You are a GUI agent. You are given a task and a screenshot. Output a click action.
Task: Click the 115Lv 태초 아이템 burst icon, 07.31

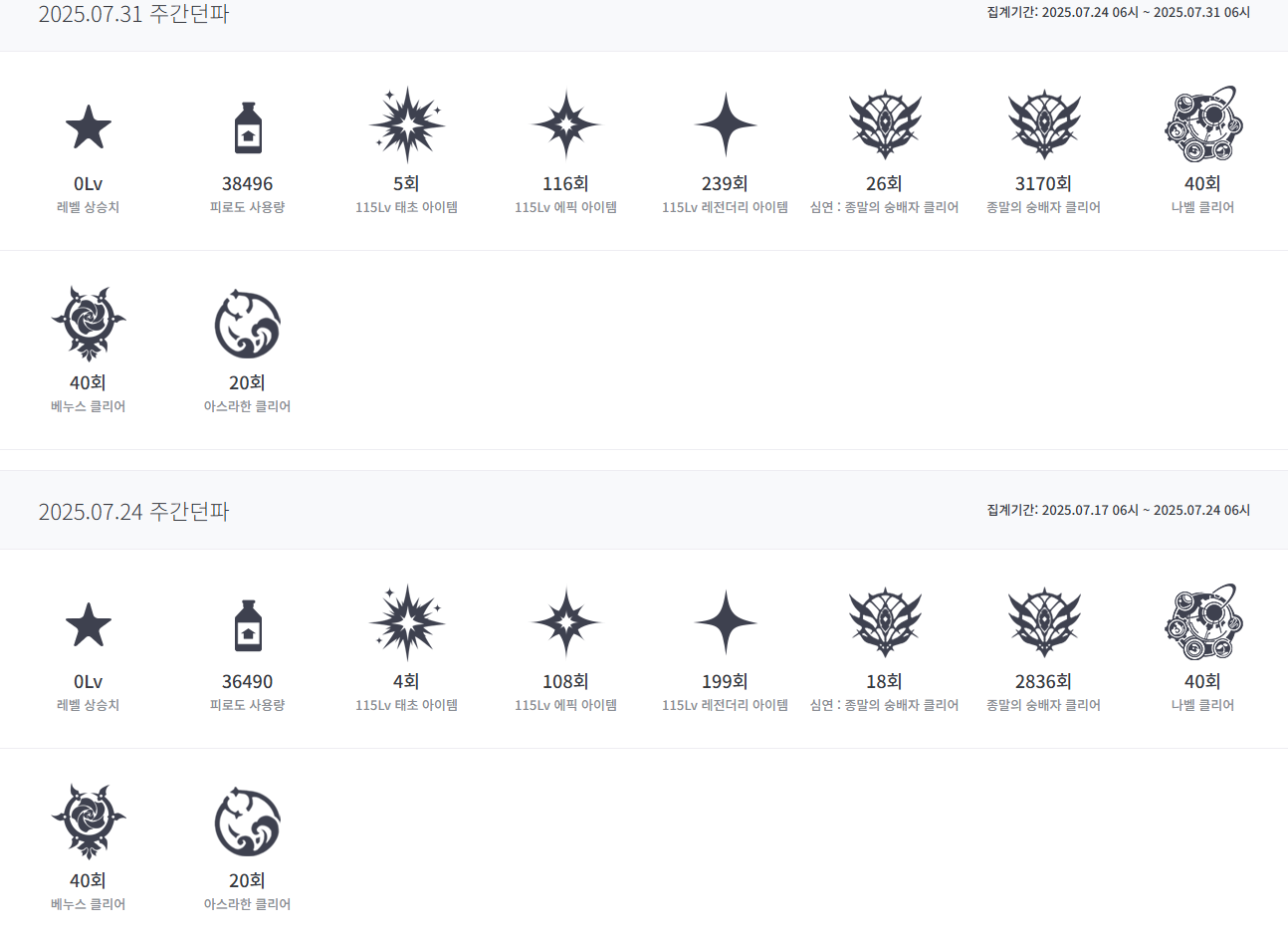pos(406,124)
